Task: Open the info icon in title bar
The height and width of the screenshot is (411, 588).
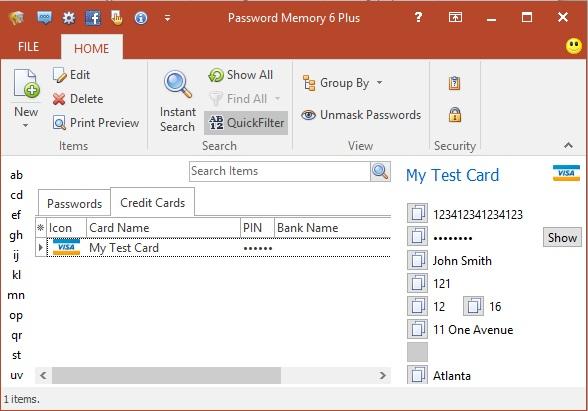Action: point(141,18)
